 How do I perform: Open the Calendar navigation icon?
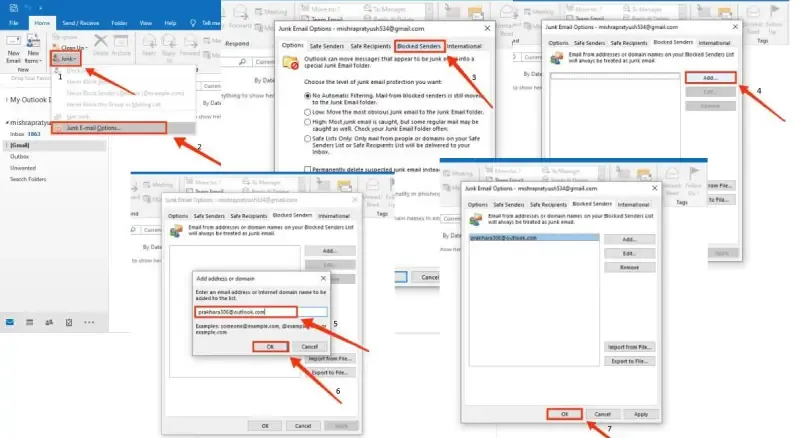(x=30, y=322)
